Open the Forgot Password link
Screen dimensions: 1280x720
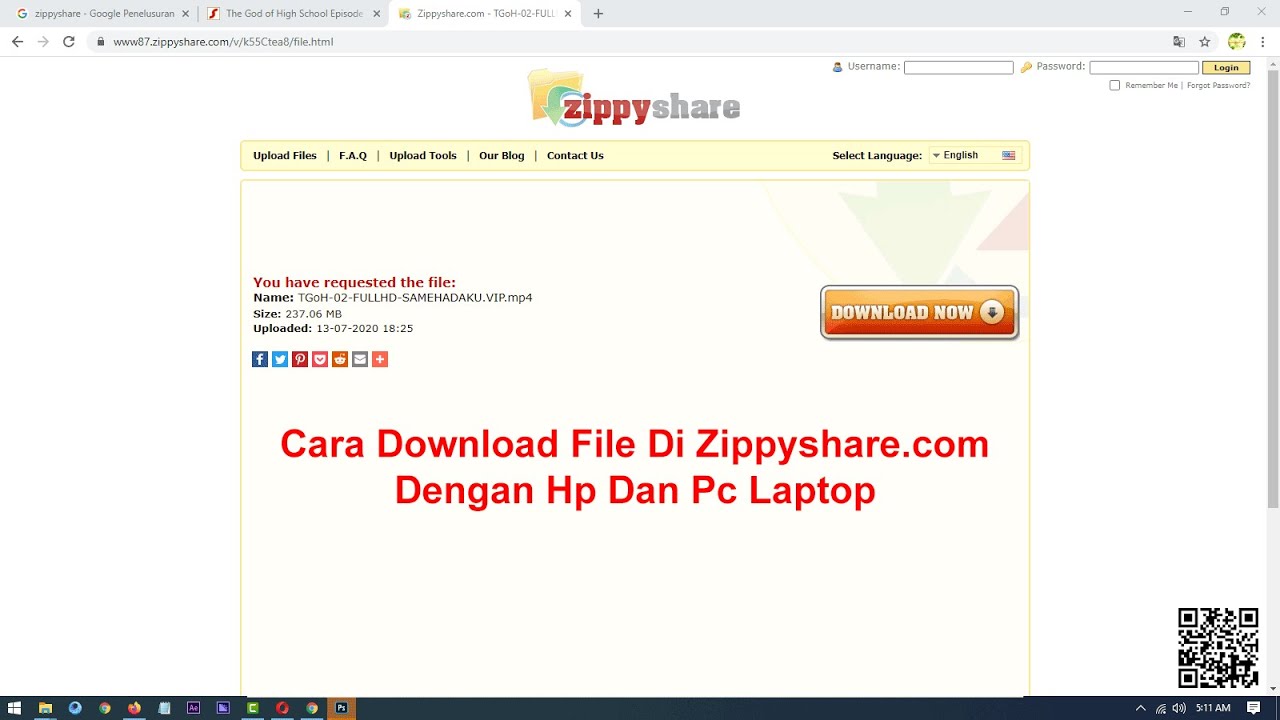(1219, 86)
